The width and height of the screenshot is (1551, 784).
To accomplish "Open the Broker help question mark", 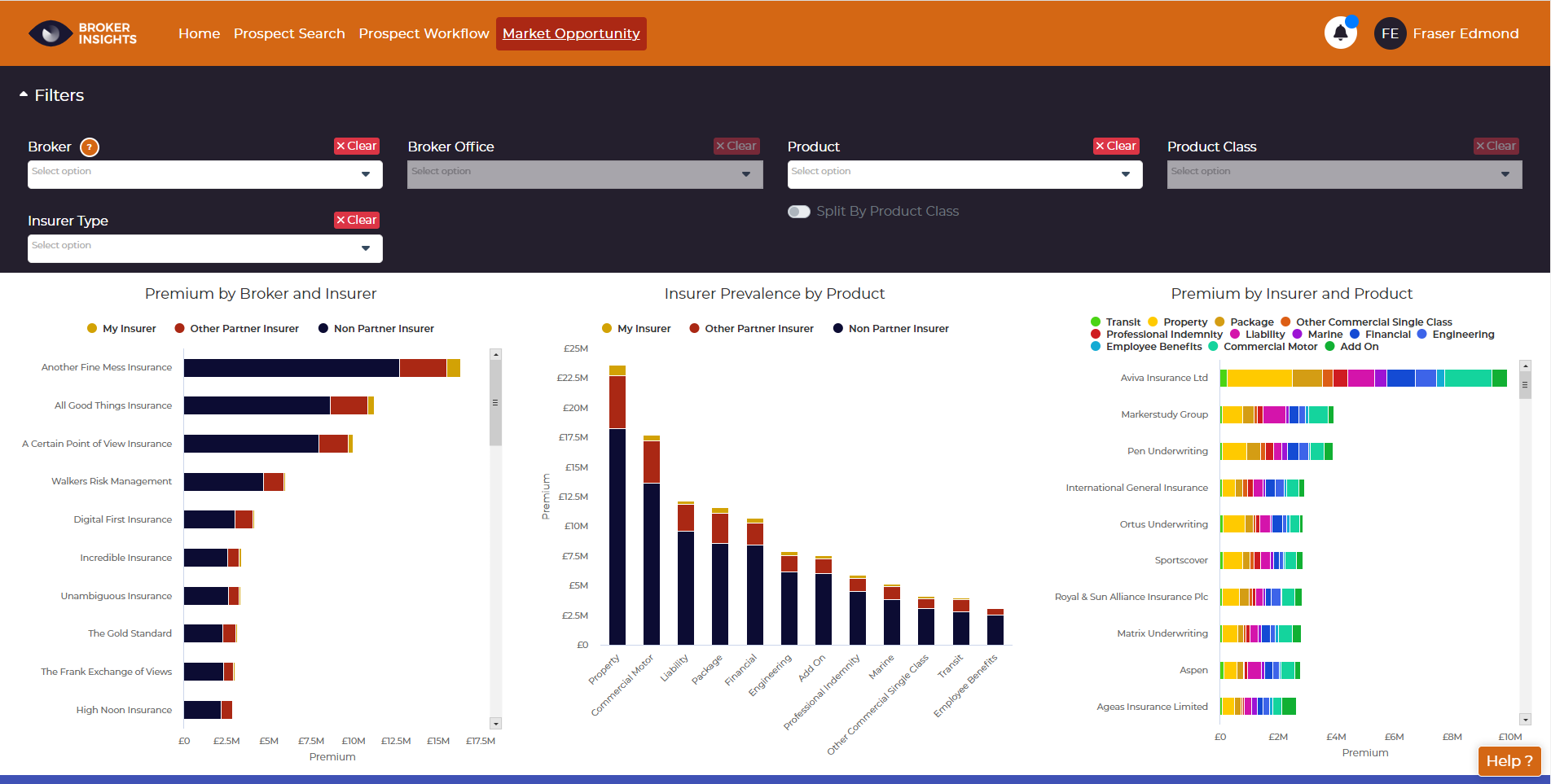I will pyautogui.click(x=90, y=147).
